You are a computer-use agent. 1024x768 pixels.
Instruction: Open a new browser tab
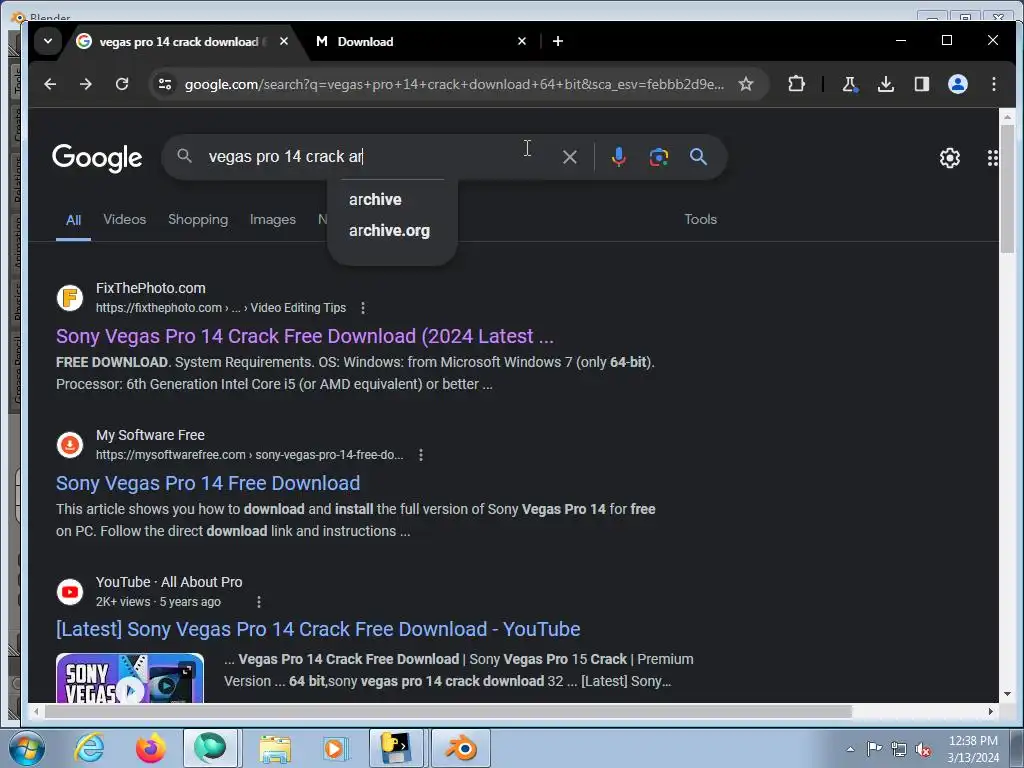point(558,41)
